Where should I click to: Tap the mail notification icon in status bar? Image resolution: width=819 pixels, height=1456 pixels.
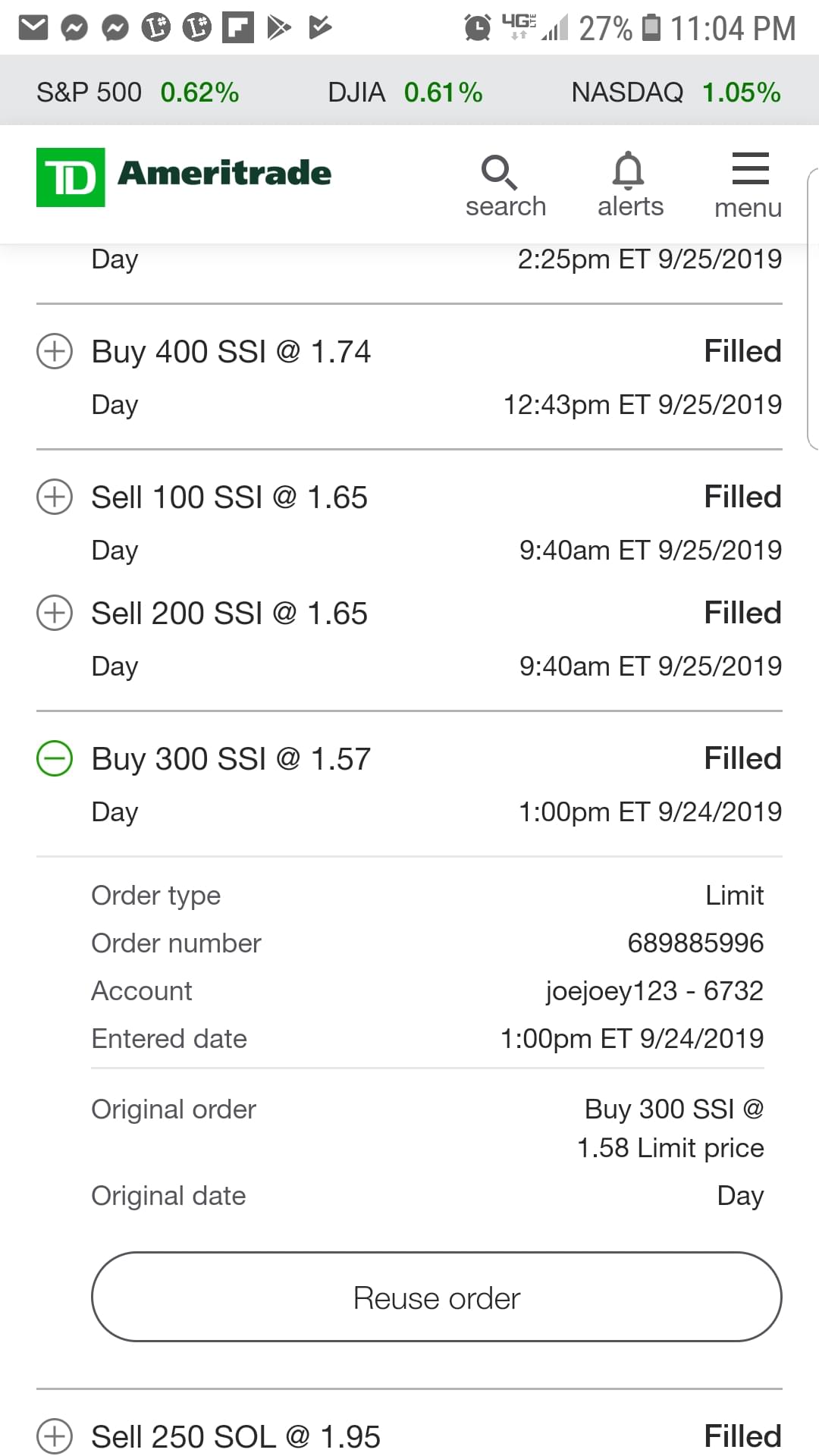pyautogui.click(x=33, y=28)
